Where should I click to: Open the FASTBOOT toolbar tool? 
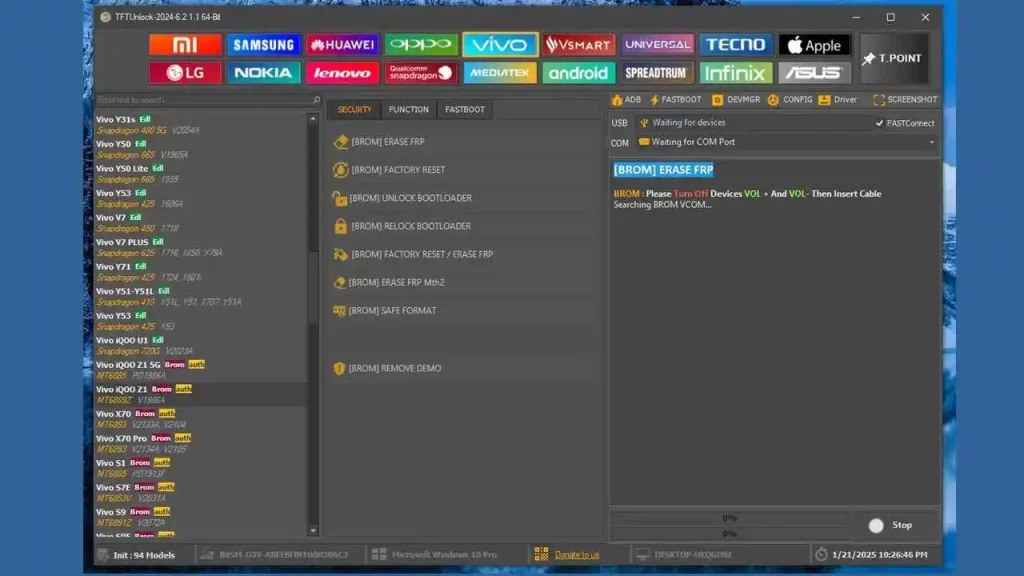click(x=675, y=100)
